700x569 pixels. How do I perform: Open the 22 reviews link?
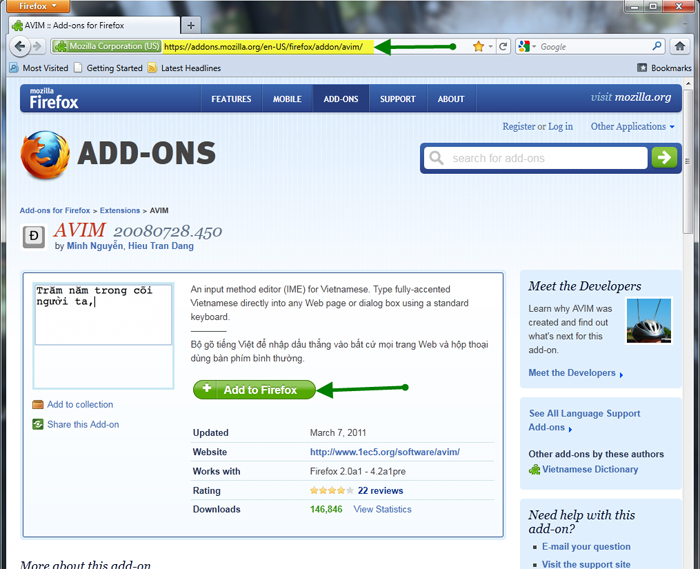tap(380, 490)
